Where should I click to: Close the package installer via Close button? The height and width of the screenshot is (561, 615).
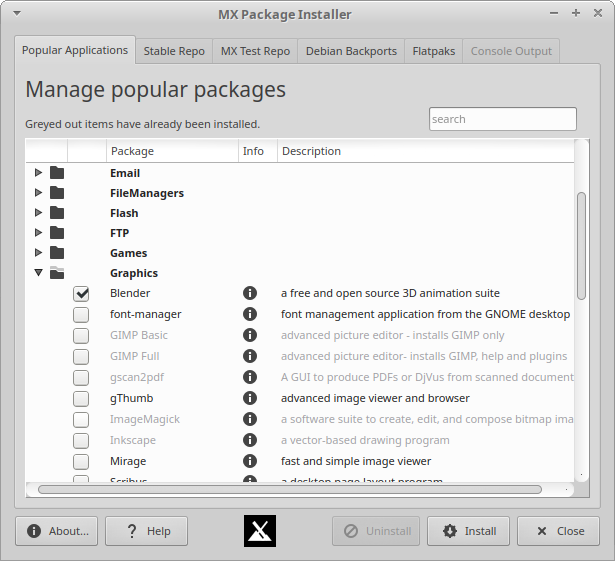click(x=558, y=531)
